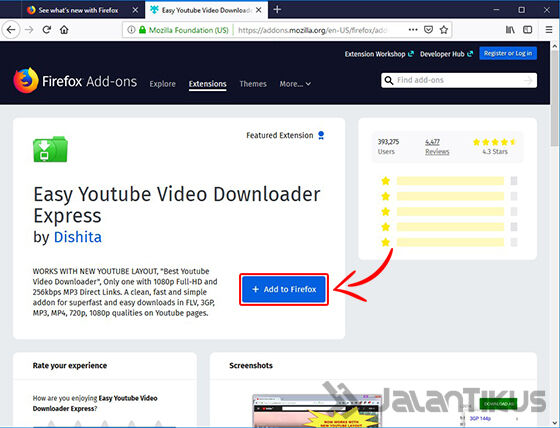Click the green padlock security icon
560x428 pixels.
point(142,30)
